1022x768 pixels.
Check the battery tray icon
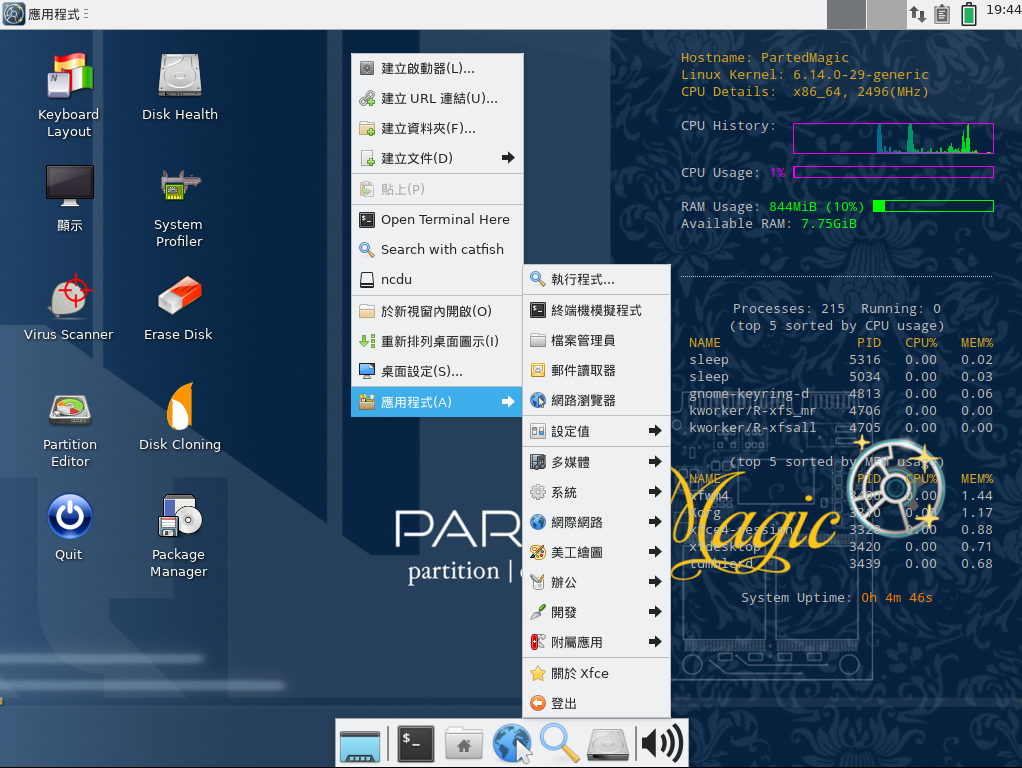969,14
